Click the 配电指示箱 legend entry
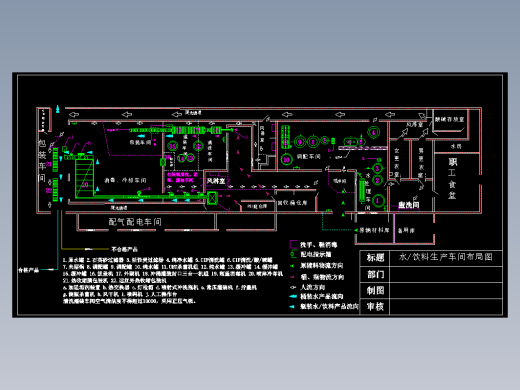Screen dimensions: 520x390 pyautogui.click(x=315, y=254)
